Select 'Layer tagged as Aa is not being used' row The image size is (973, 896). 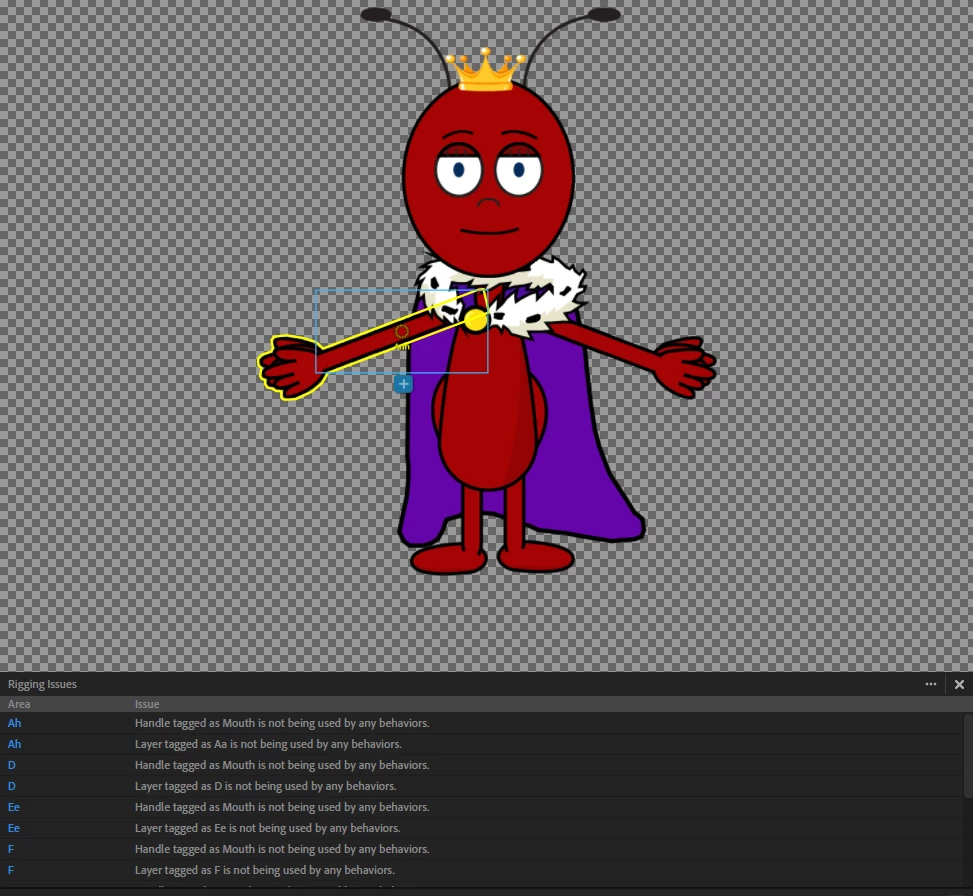coord(482,744)
